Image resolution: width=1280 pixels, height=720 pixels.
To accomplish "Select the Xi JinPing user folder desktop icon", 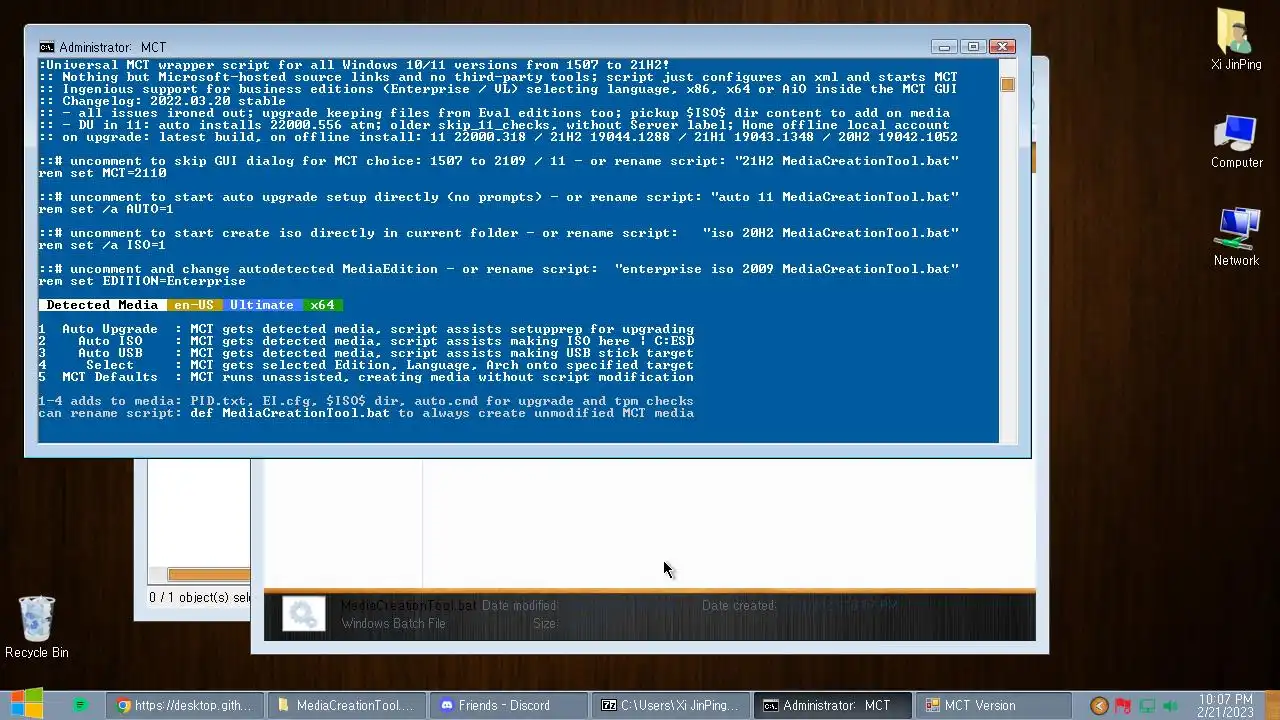I will 1236,40.
